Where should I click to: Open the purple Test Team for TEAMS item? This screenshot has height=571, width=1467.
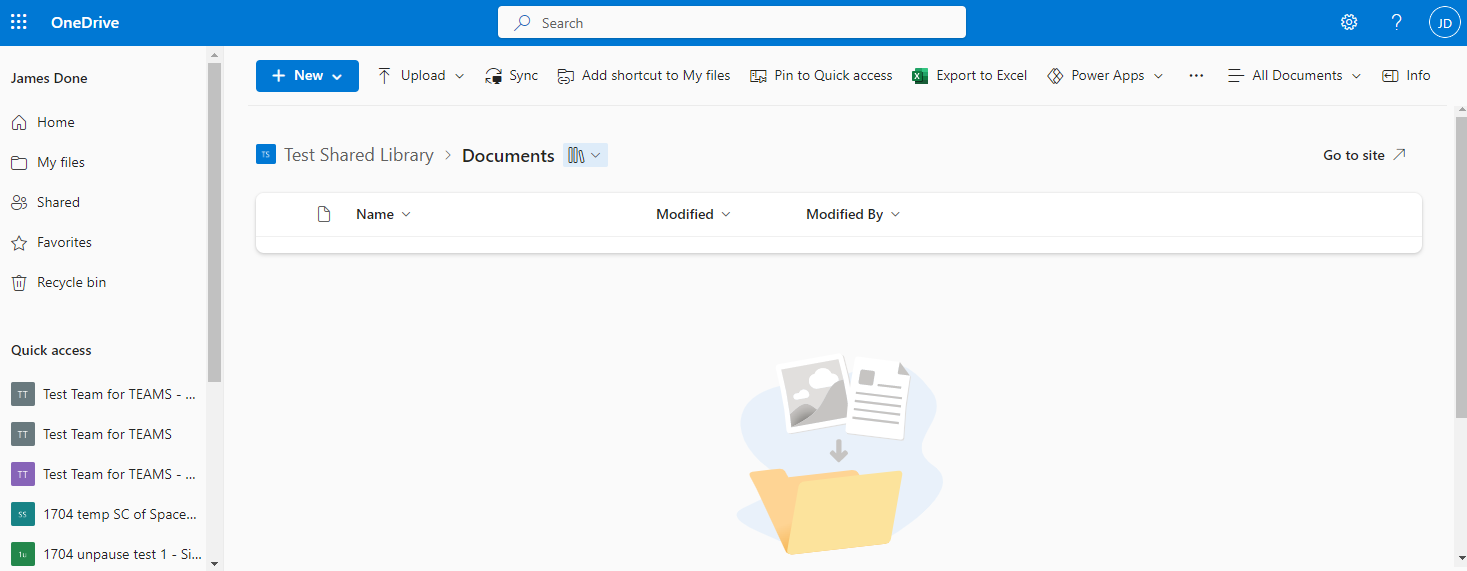(104, 474)
